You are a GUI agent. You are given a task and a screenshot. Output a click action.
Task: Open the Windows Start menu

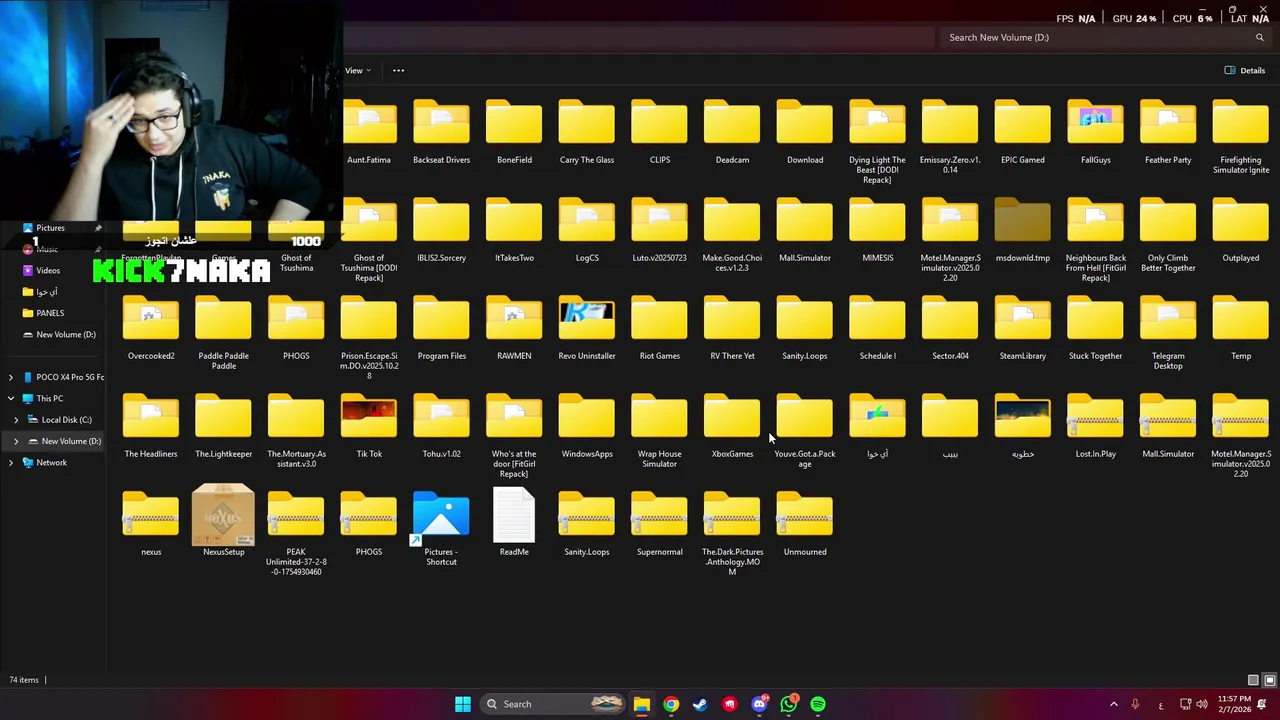coord(462,704)
